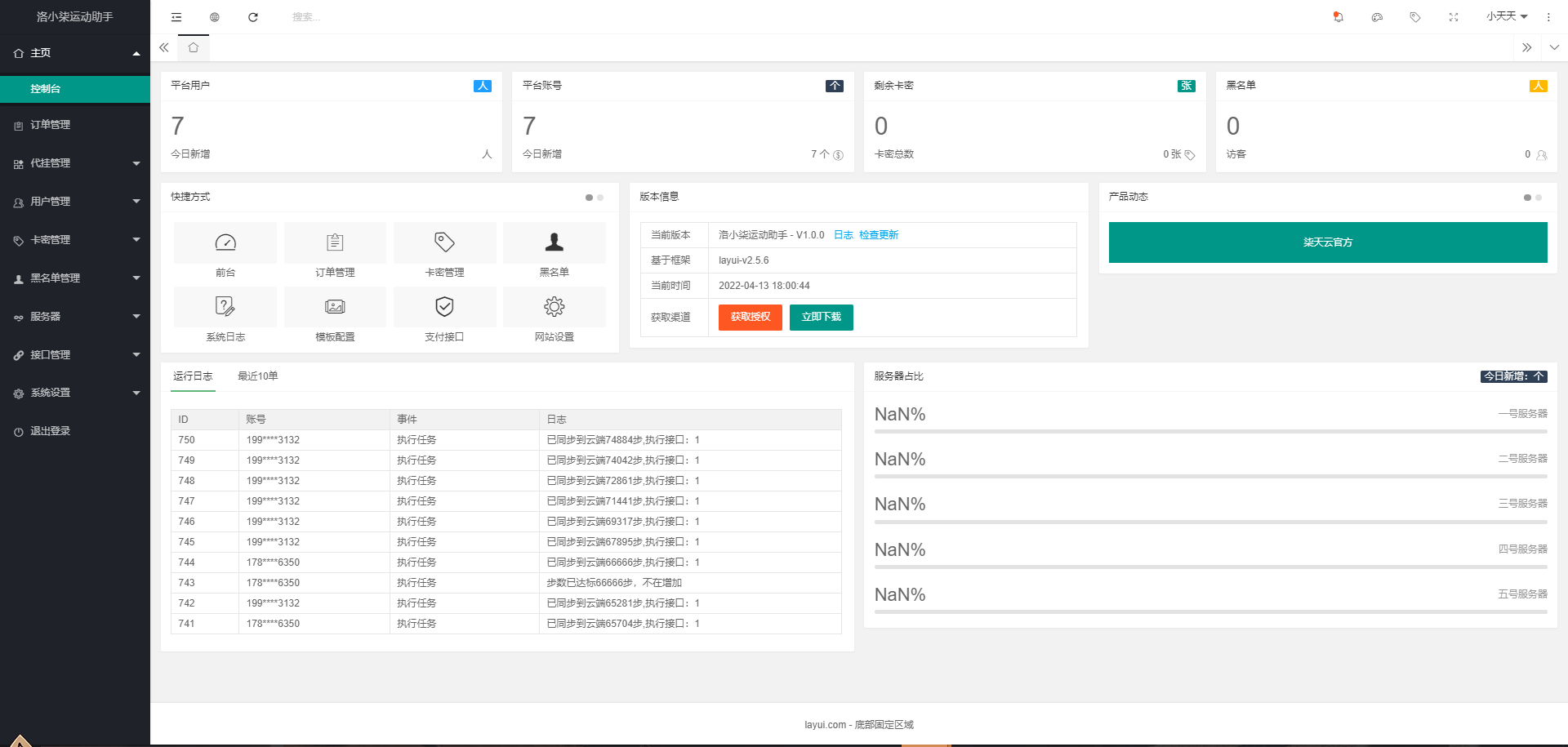
Task: Click the refresh icon in top toolbar
Action: (253, 17)
